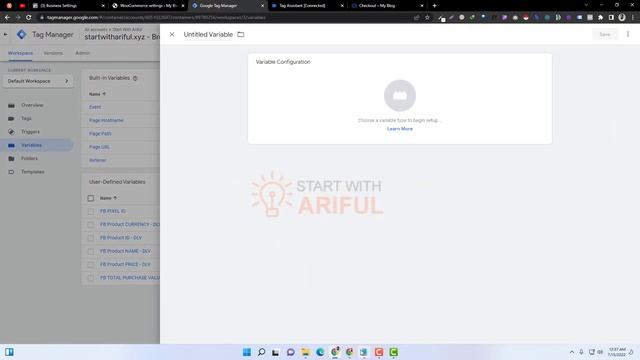Image resolution: width=640 pixels, height=360 pixels.
Task: Switch to the Workspace tab
Action: tap(20, 53)
